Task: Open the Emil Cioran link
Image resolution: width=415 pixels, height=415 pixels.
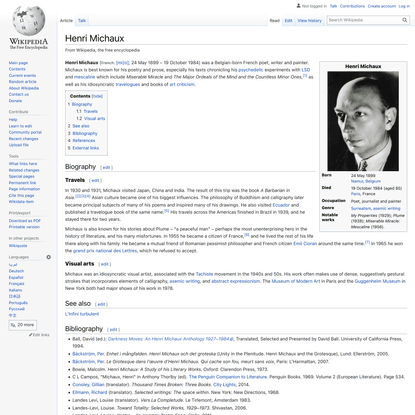Action: tap(305, 243)
